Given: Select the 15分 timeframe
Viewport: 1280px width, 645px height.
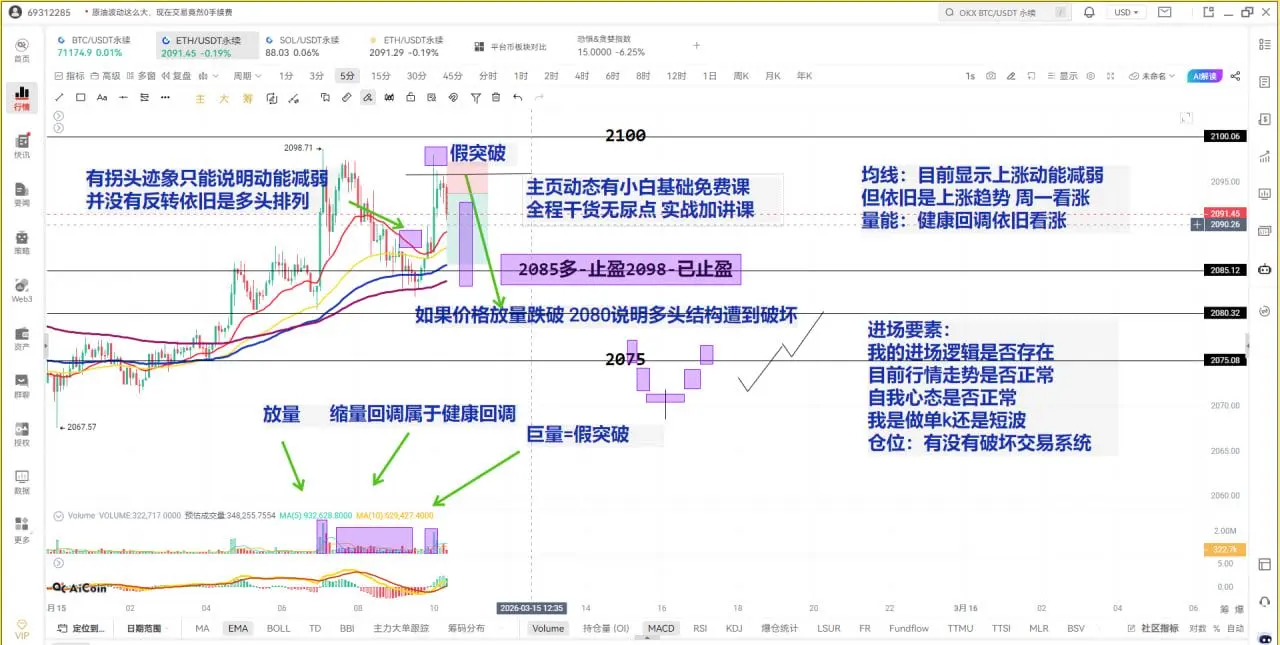Looking at the screenshot, I should tap(381, 76).
